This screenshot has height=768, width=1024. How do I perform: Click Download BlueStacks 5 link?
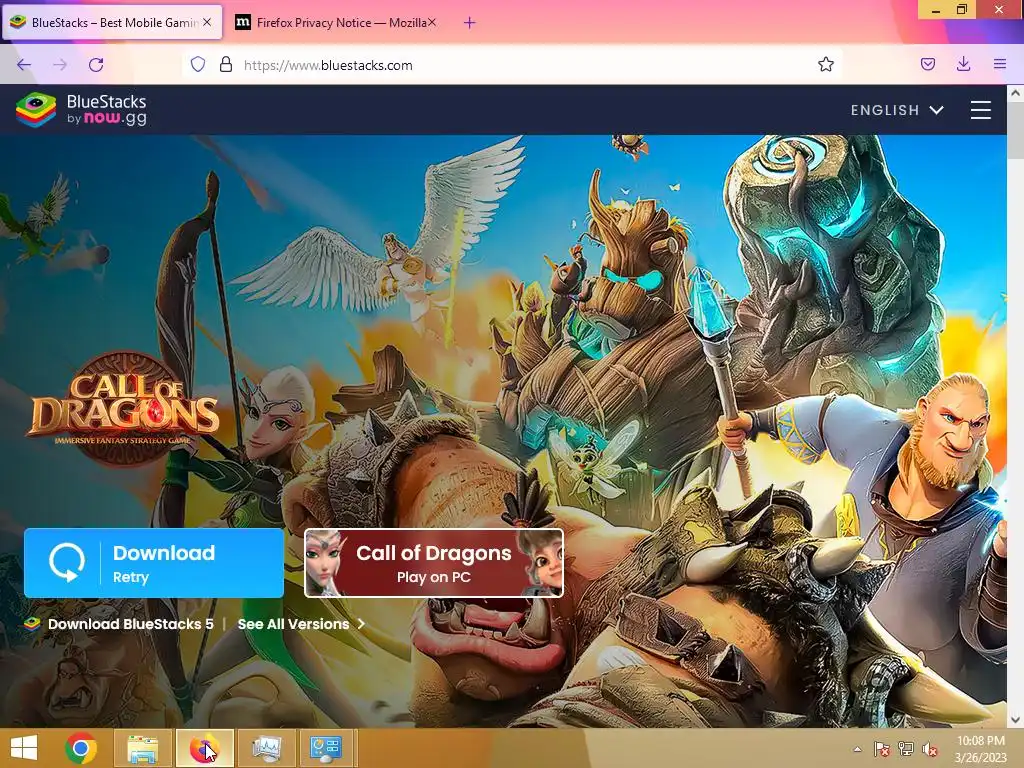[x=130, y=624]
